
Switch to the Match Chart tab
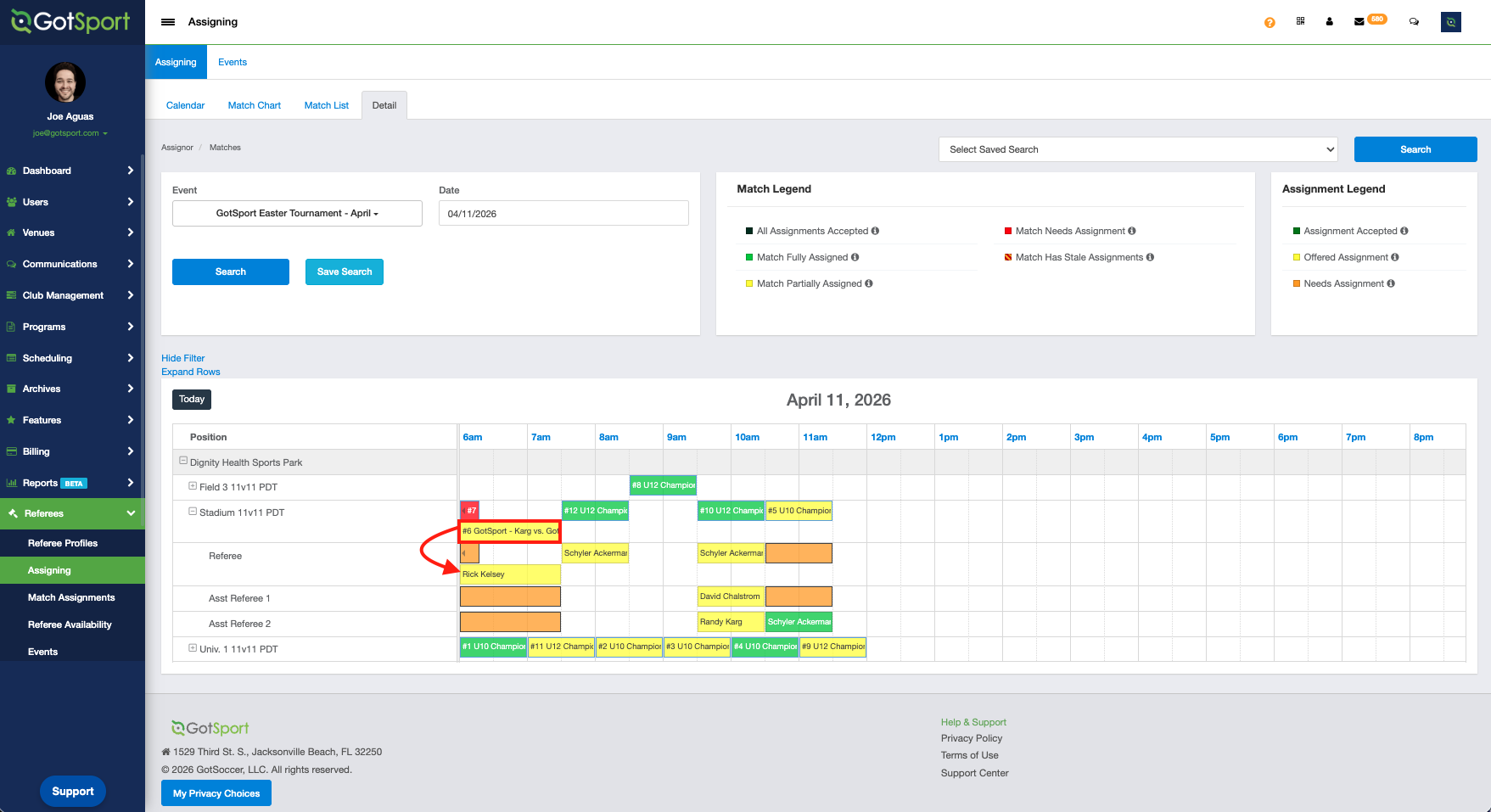point(254,105)
